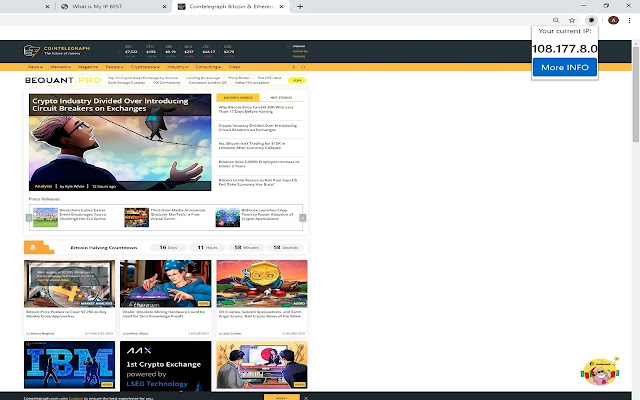Click the orange Bitcoin halving badge icon

tap(39, 247)
